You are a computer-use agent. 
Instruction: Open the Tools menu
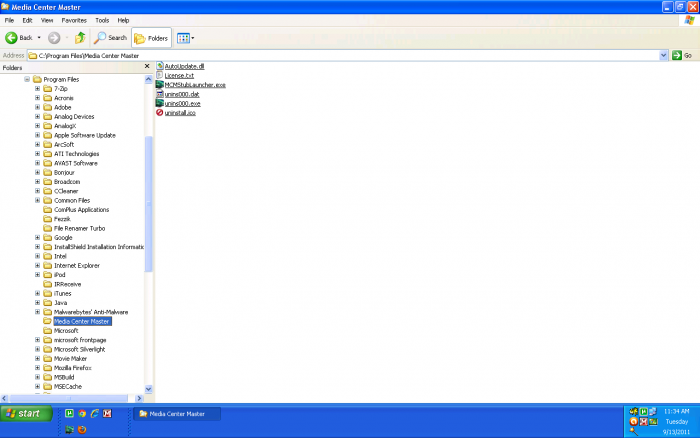(x=102, y=20)
